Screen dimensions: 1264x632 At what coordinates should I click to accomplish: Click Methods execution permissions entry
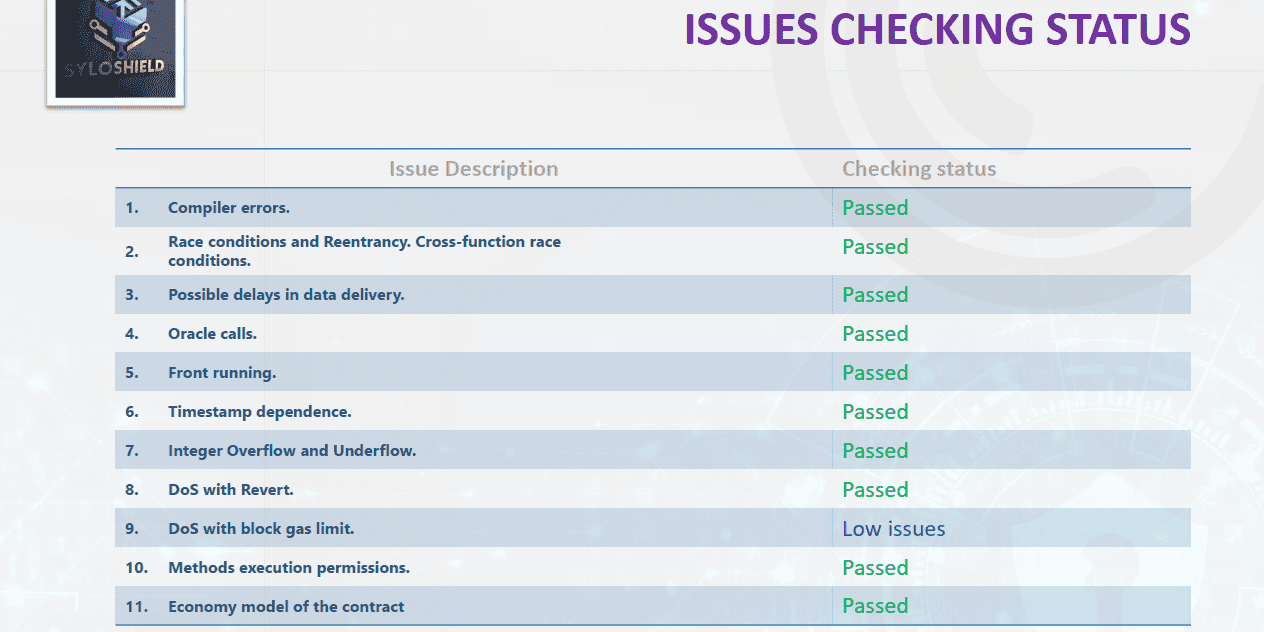[653, 568]
